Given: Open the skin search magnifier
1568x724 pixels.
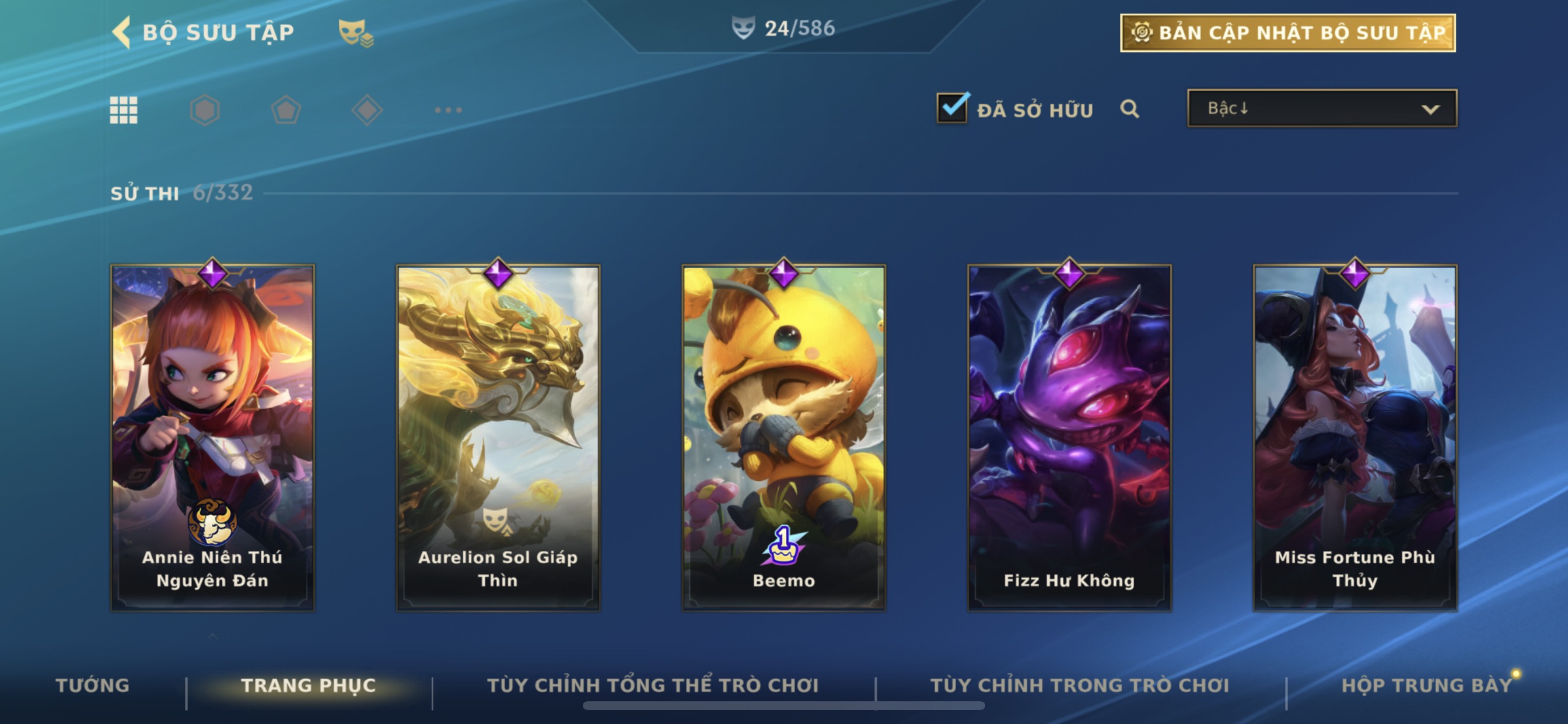Looking at the screenshot, I should 1129,109.
